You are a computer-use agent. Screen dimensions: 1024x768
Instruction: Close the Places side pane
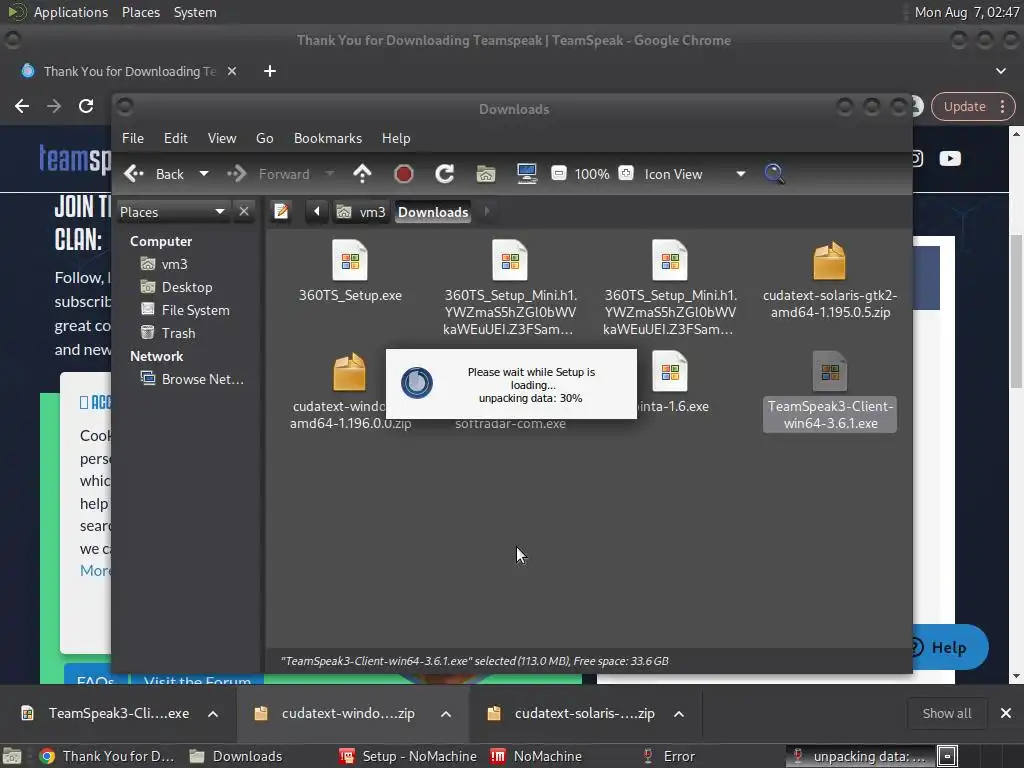(x=244, y=212)
